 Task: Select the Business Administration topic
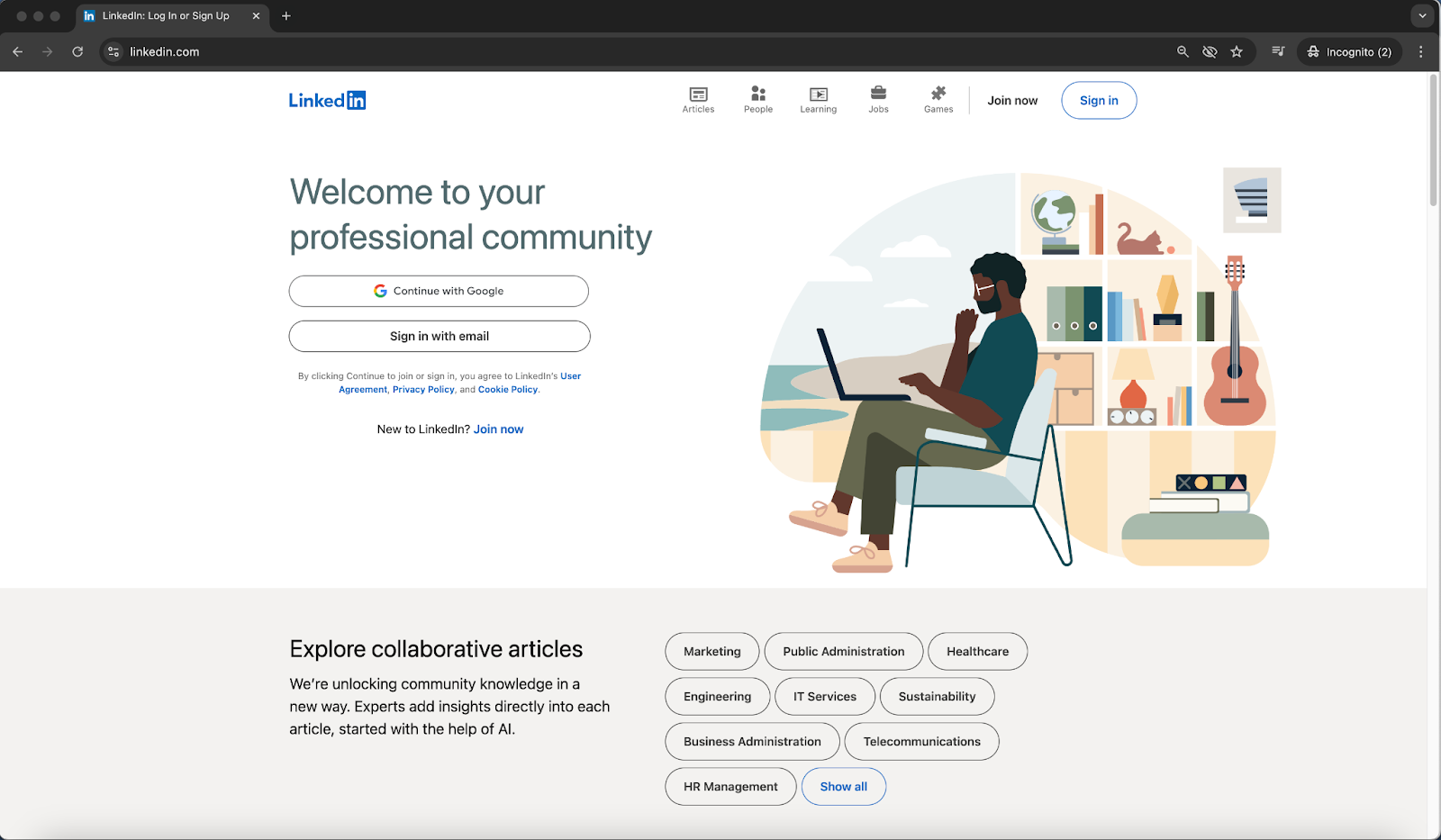point(753,741)
